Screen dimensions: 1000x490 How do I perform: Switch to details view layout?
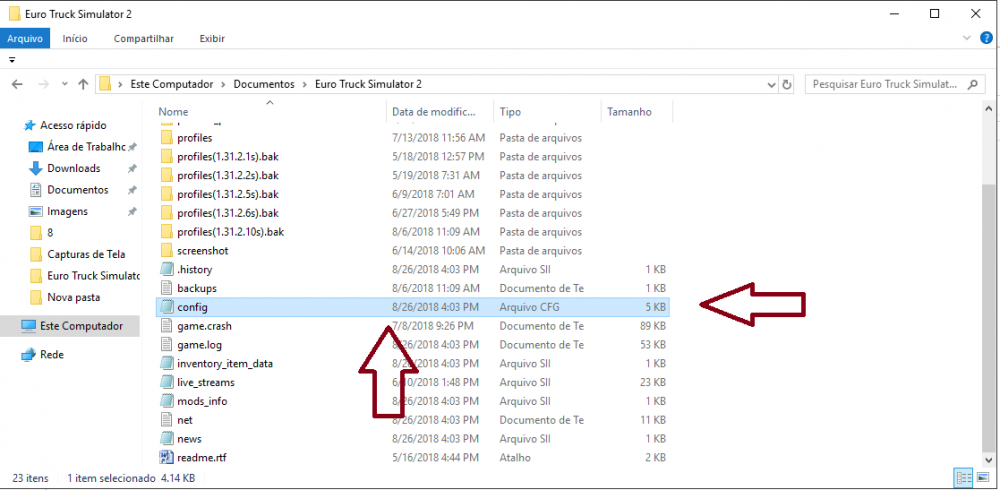(x=962, y=478)
